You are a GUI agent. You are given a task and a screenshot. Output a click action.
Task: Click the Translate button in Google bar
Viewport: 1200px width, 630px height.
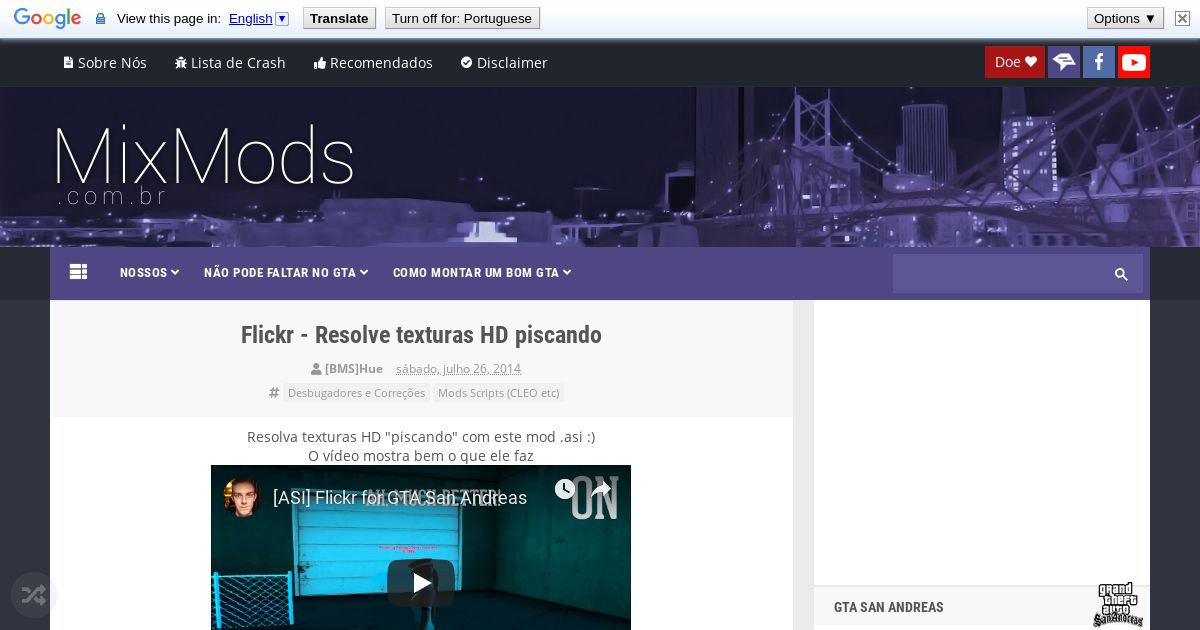[339, 18]
